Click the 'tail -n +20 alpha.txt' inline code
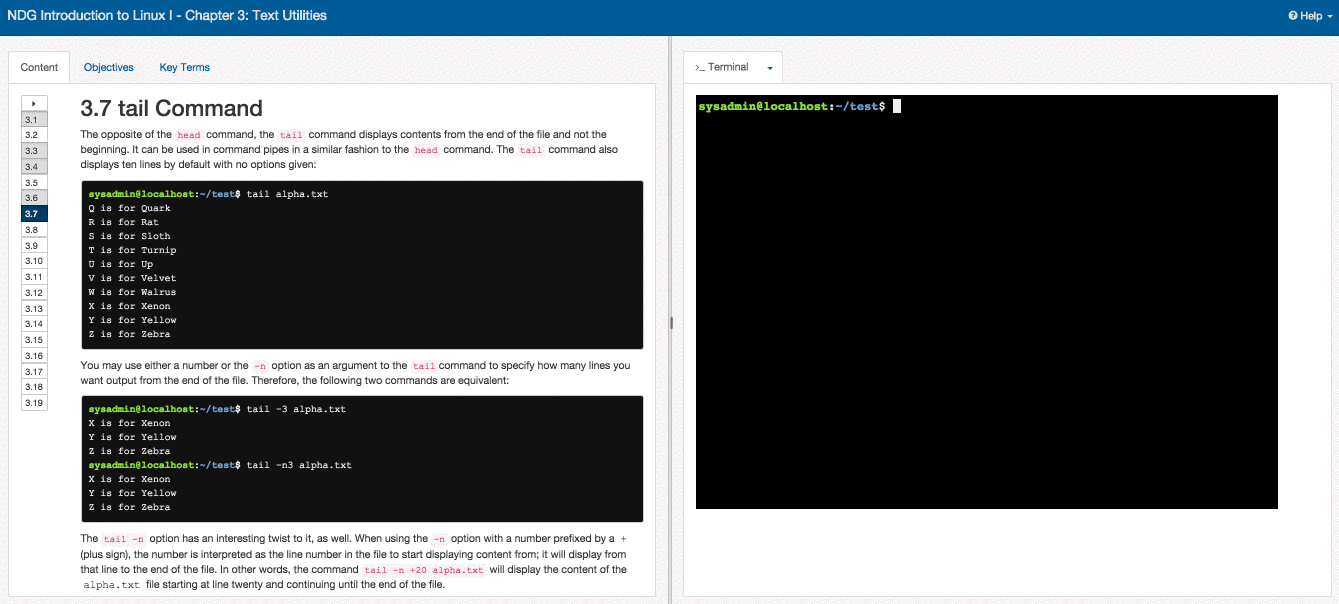Viewport: 1339px width, 604px height. (x=424, y=570)
